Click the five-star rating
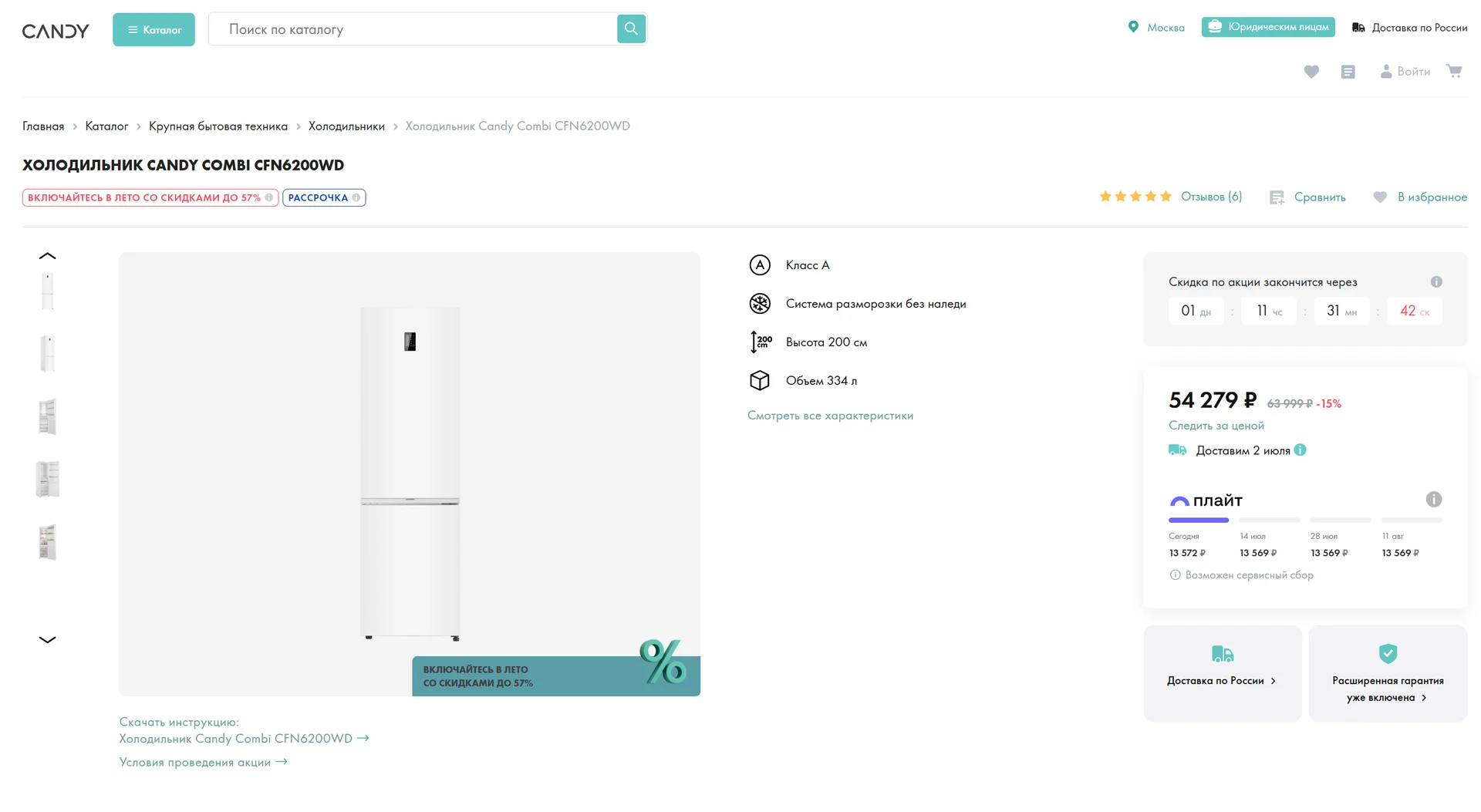The width and height of the screenshot is (1481, 812). point(1135,197)
